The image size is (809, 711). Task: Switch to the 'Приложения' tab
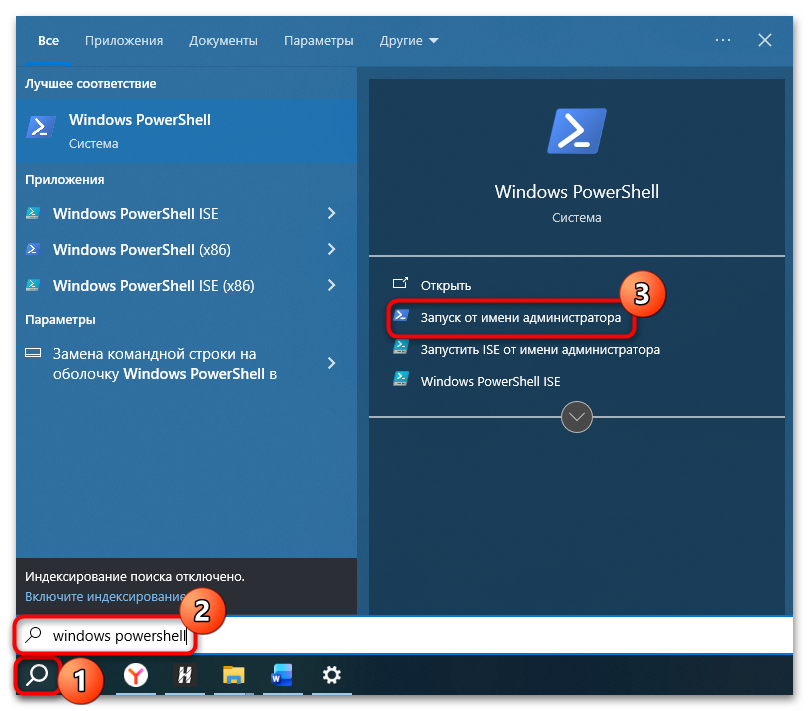pyautogui.click(x=124, y=41)
